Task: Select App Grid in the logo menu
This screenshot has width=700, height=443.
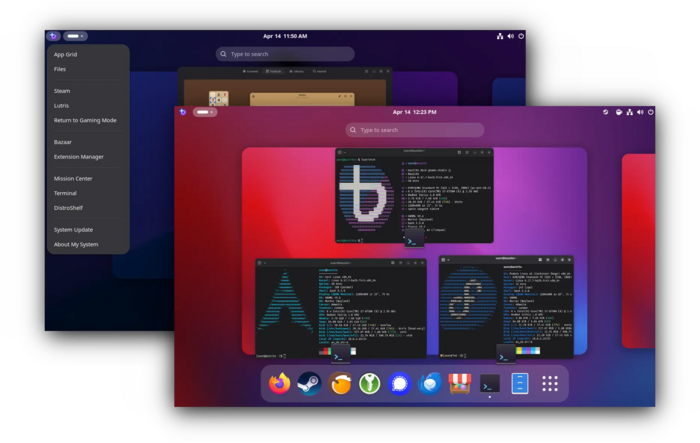Action: click(x=66, y=55)
